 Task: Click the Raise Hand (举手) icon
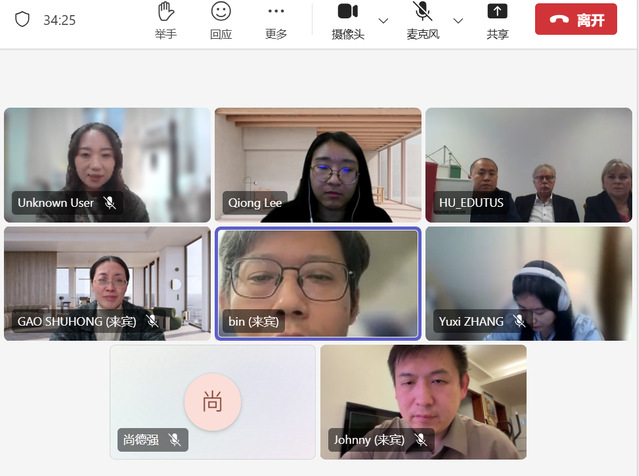166,13
